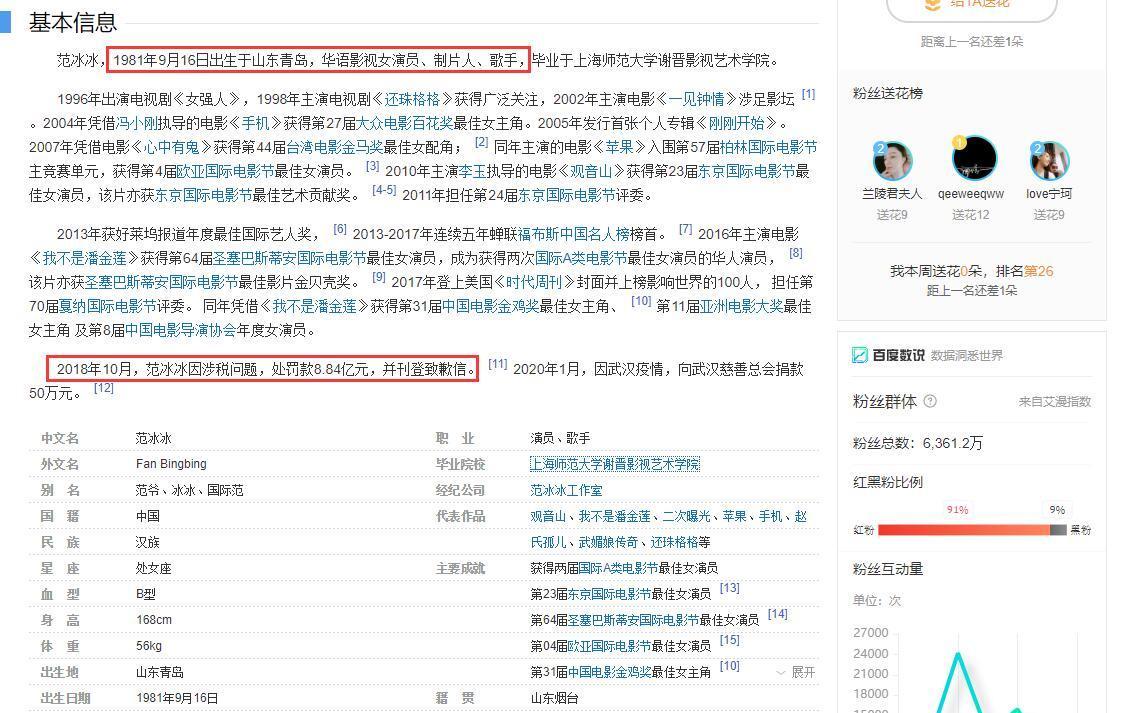Click citation [2] after 最佳女配角

[x=482, y=142]
